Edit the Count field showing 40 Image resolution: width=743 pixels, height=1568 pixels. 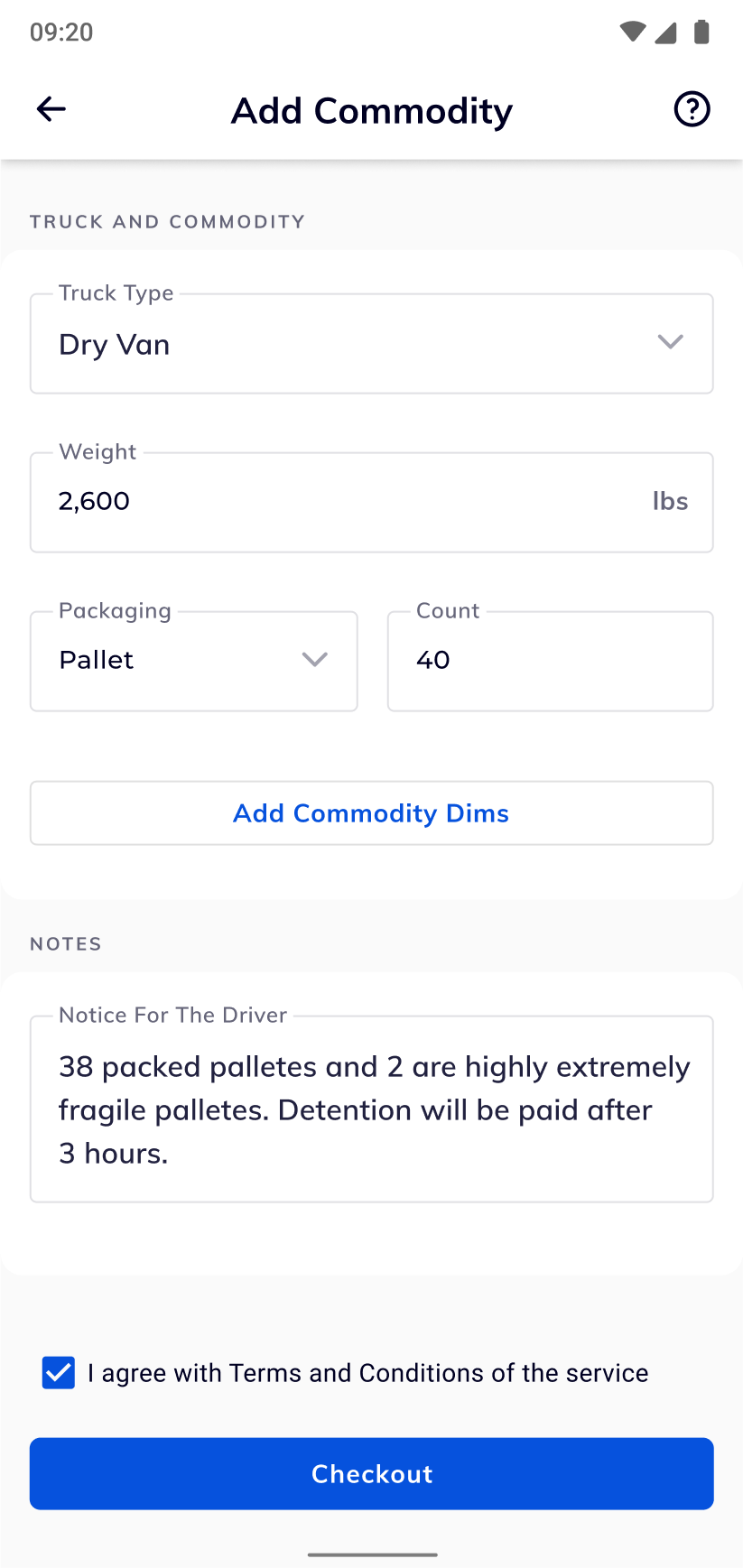tap(549, 661)
